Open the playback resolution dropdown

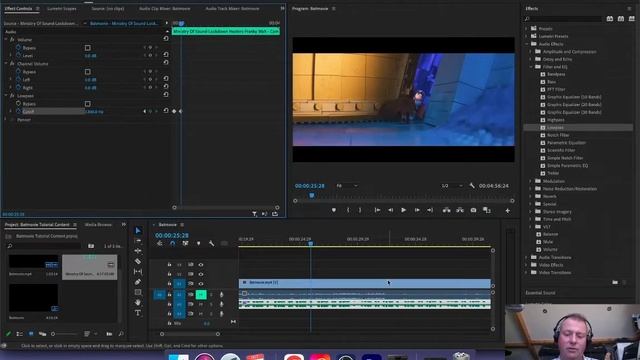point(452,186)
